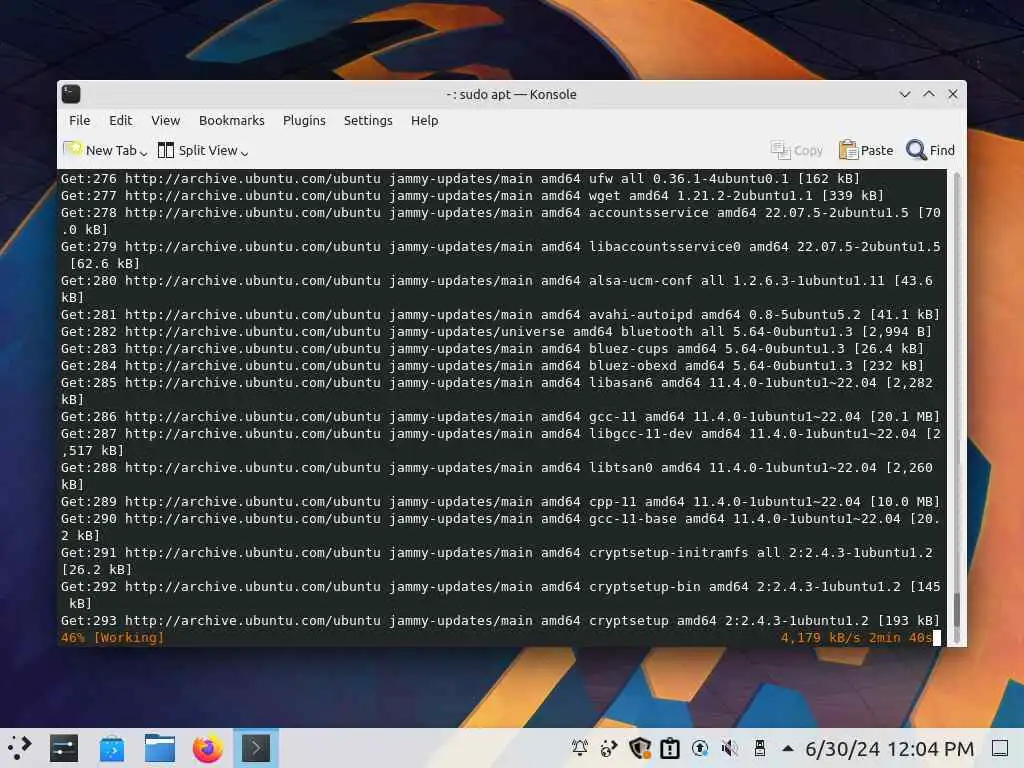Click the Get:281 avahi-autoipd line
Image resolution: width=1024 pixels, height=768 pixels.
500,314
